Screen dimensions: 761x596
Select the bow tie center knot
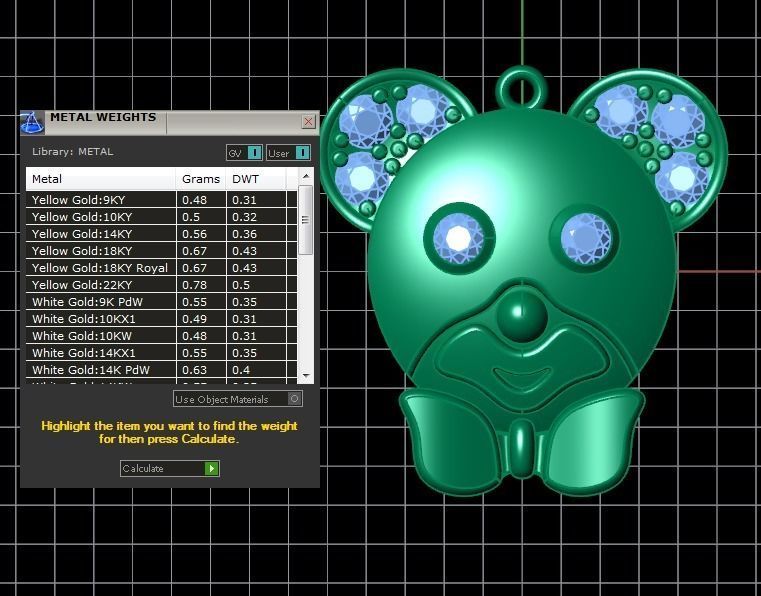522,448
